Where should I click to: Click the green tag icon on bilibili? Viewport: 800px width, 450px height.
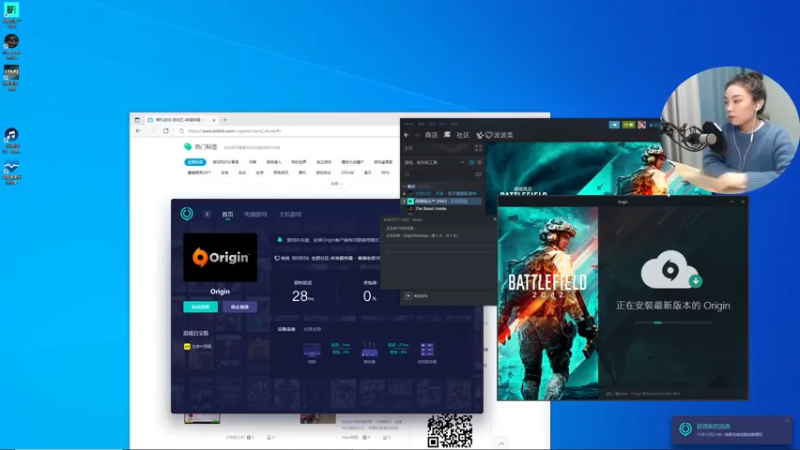pyautogui.click(x=188, y=147)
